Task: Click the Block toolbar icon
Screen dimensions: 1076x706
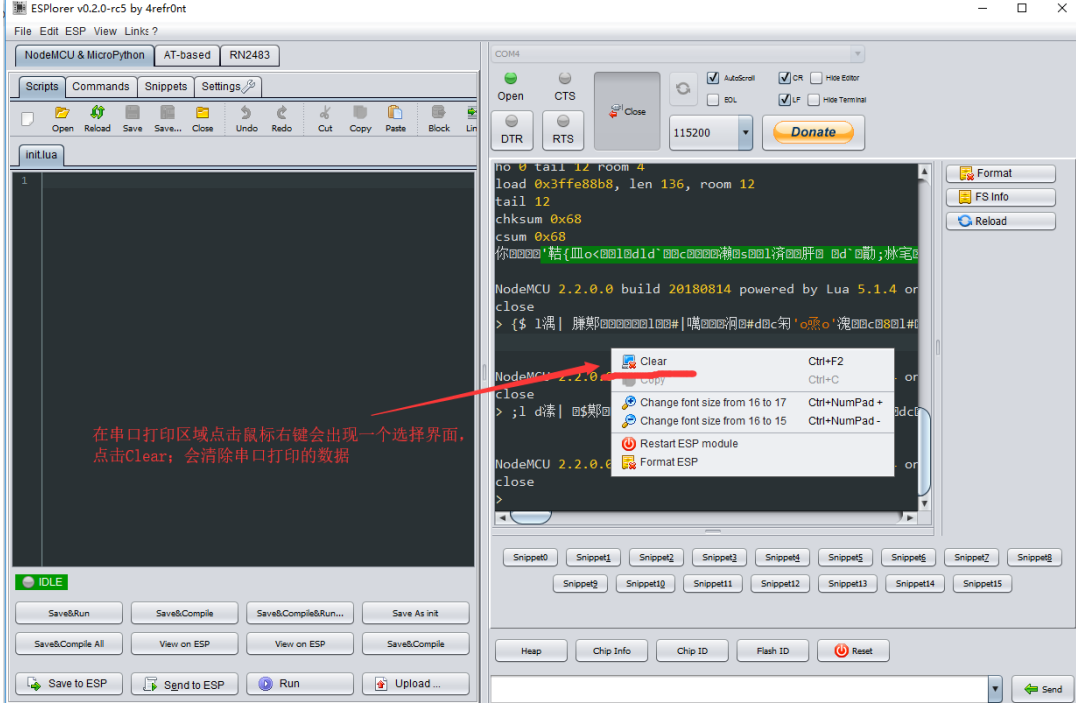Action: click(439, 119)
